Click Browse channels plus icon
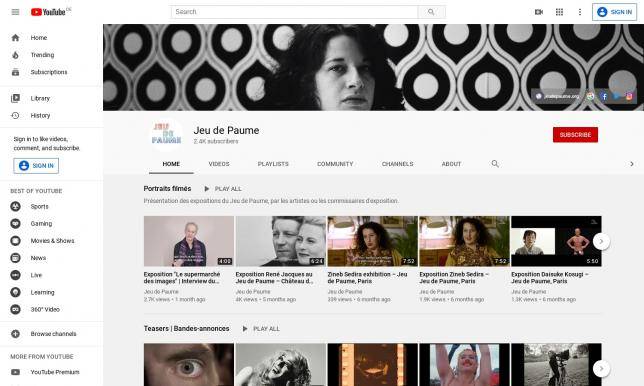Viewport: 644px width, 386px height. [x=16, y=334]
